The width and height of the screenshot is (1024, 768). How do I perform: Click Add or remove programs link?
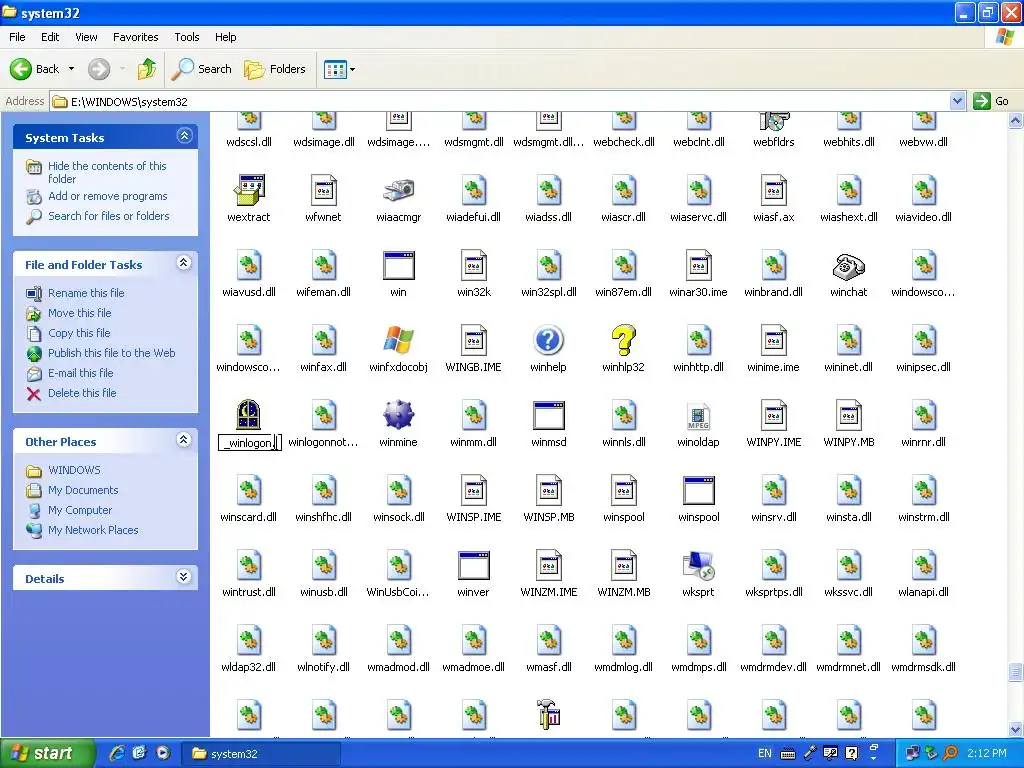tap(108, 196)
